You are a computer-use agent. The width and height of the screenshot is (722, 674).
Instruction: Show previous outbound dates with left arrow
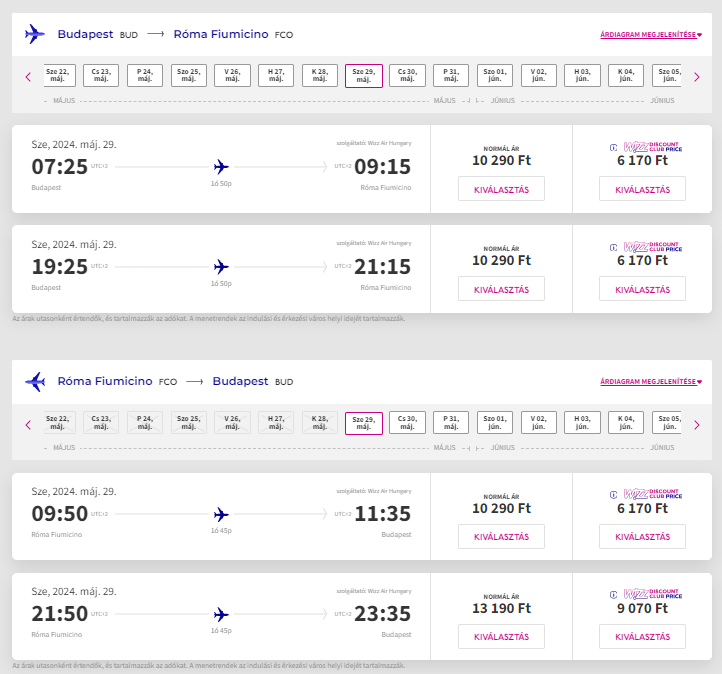(x=29, y=77)
